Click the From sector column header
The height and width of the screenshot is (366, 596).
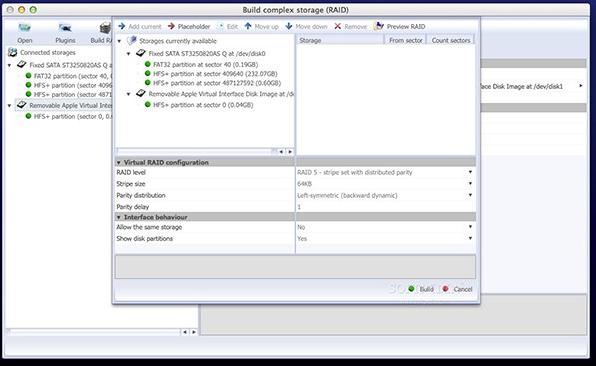click(x=406, y=40)
